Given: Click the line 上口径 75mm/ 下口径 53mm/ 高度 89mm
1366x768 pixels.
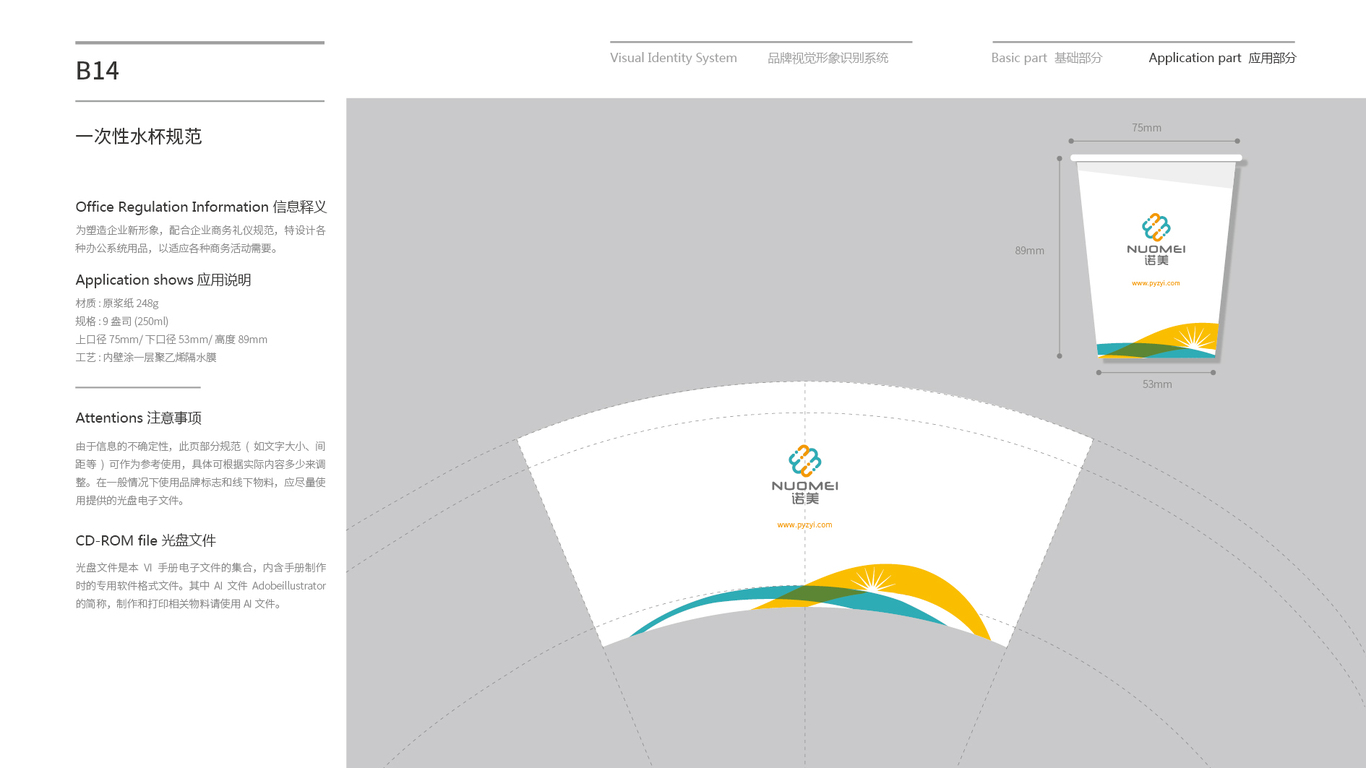Looking at the screenshot, I should point(171,339).
